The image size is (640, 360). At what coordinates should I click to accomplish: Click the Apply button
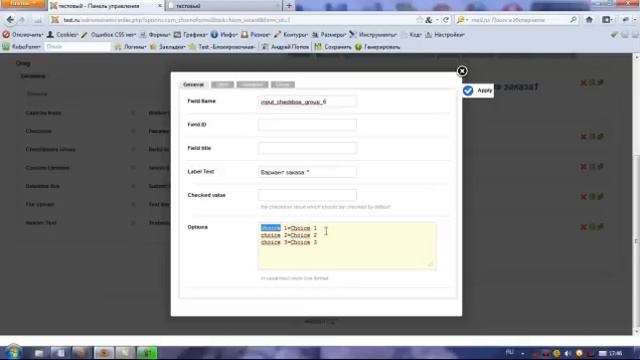click(478, 90)
